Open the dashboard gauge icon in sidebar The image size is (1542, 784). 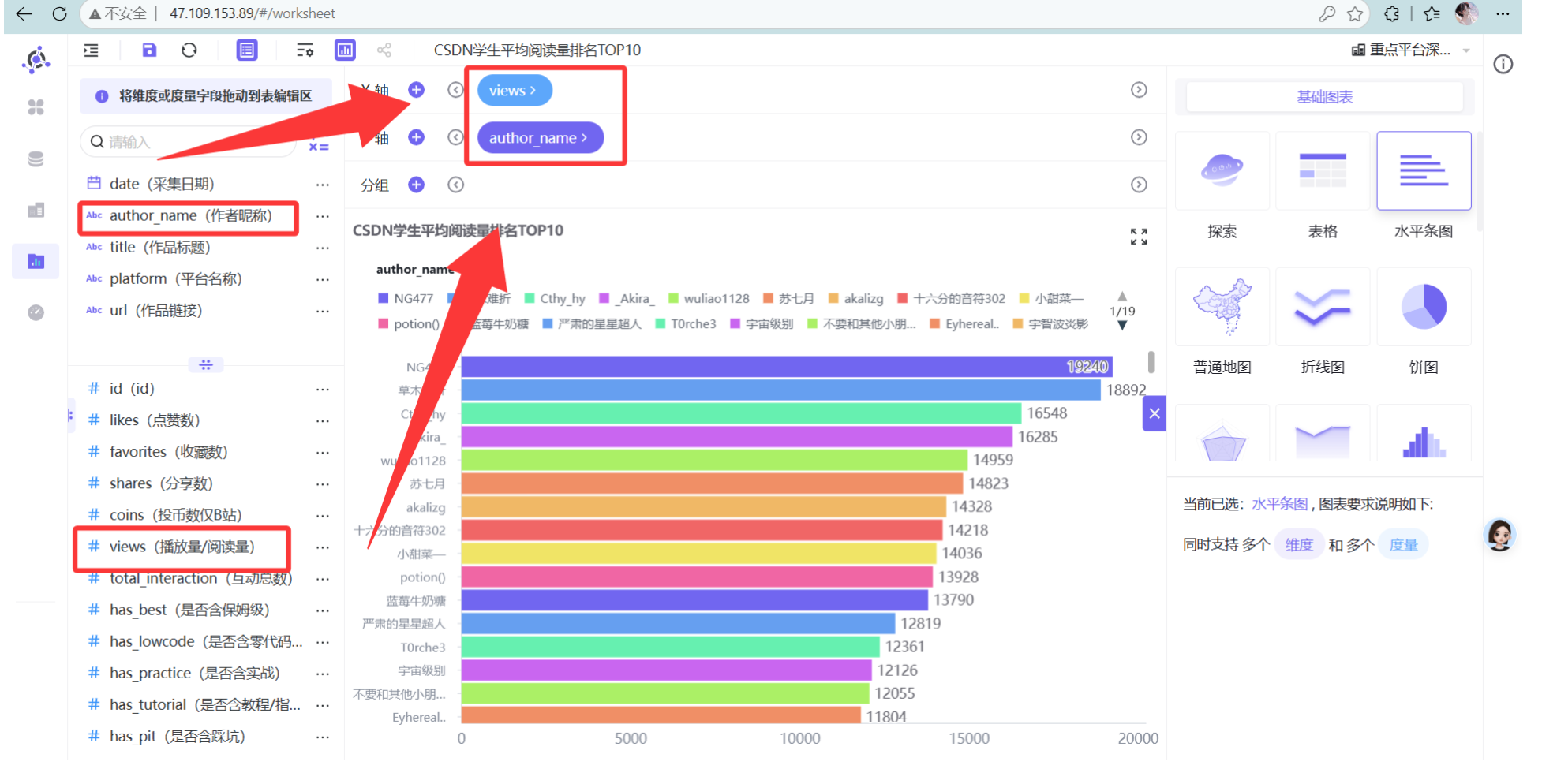tap(36, 313)
